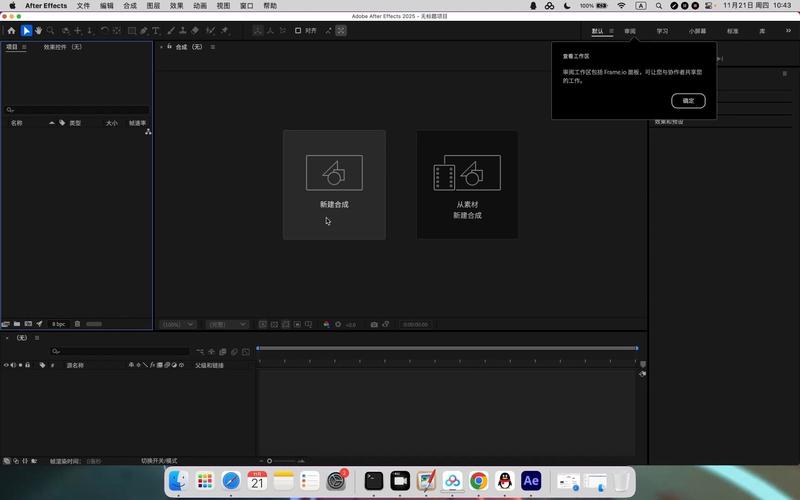Toggle the 8 bpc color depth
800x500 pixels.
click(59, 324)
